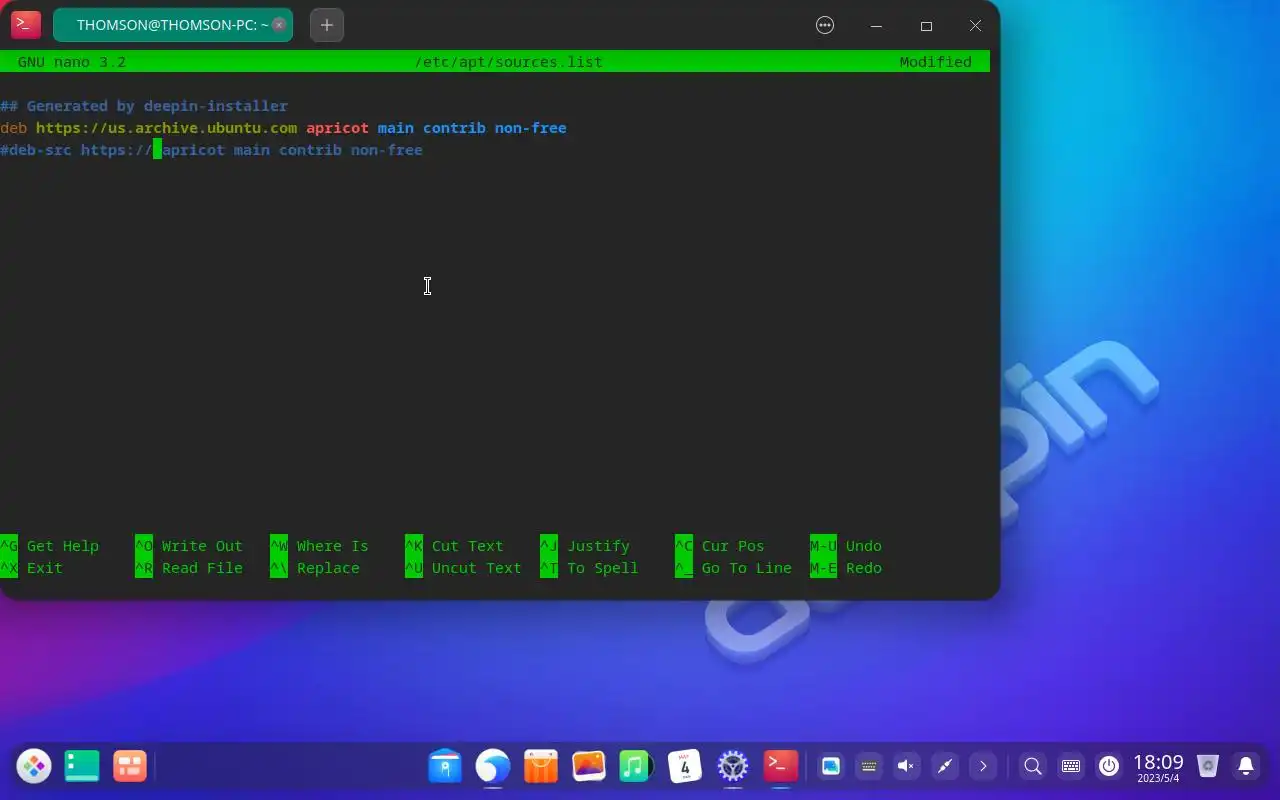
Task: Click the '^G Get Help' shortcut
Action: [x=50, y=546]
